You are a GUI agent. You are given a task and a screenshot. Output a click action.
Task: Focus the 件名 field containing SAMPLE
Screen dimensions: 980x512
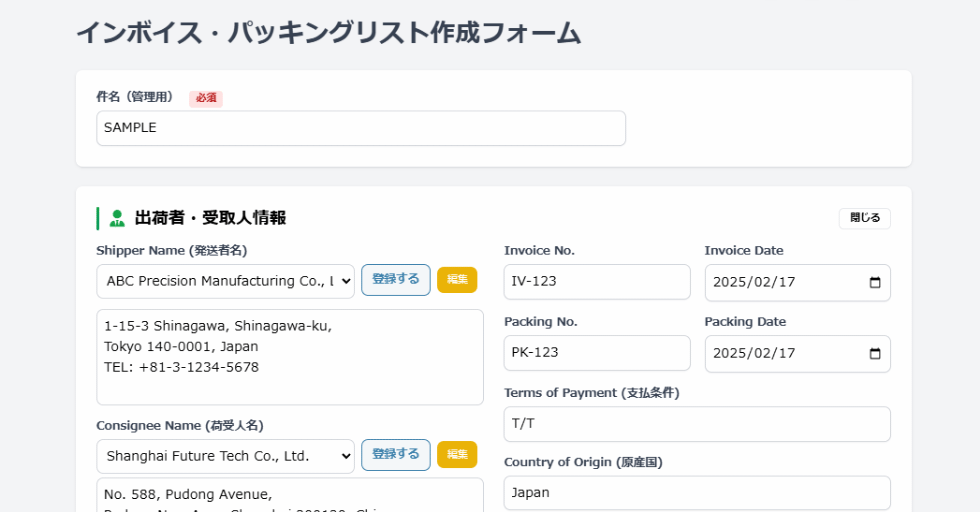360,128
